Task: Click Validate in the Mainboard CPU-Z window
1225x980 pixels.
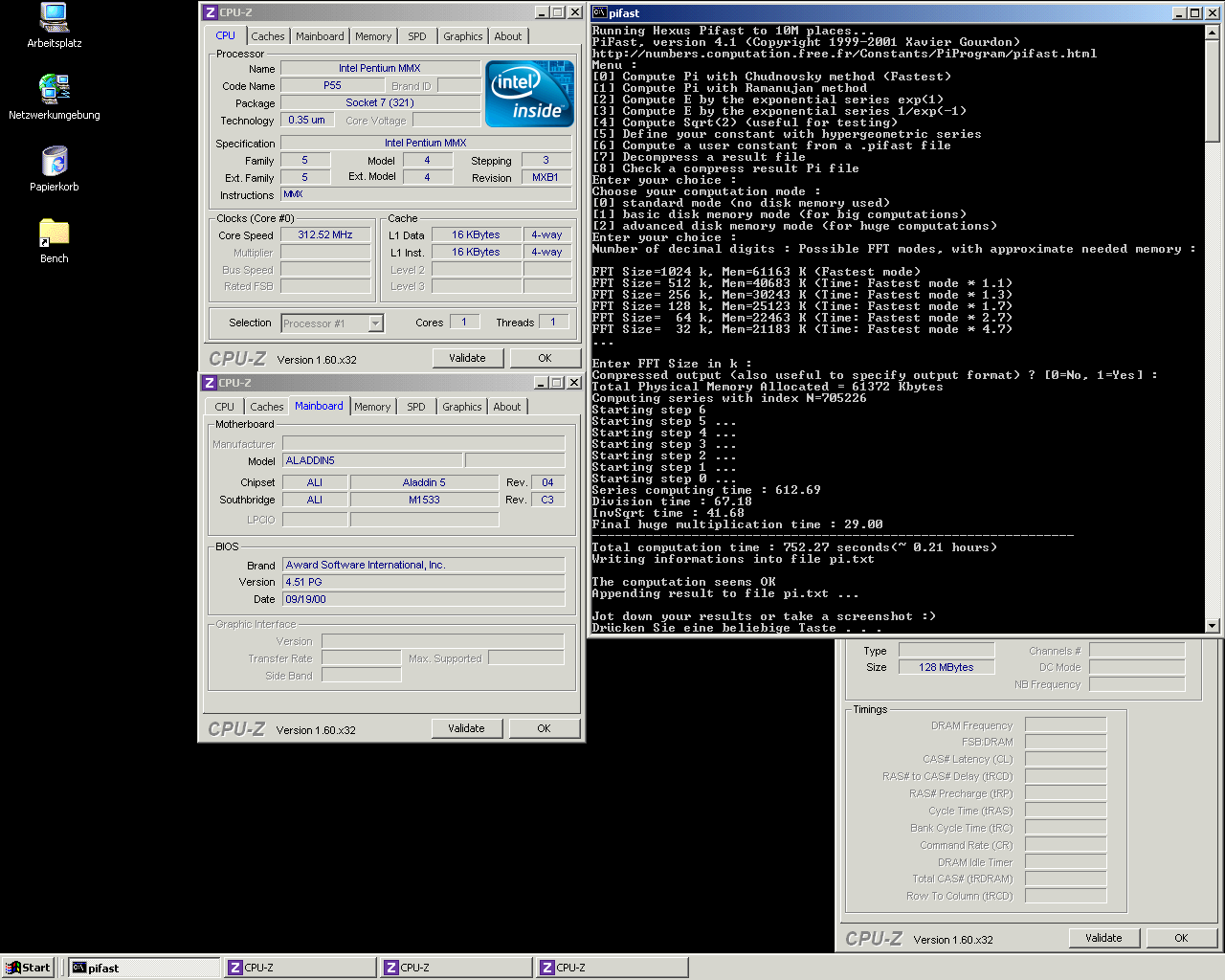Action: click(466, 728)
